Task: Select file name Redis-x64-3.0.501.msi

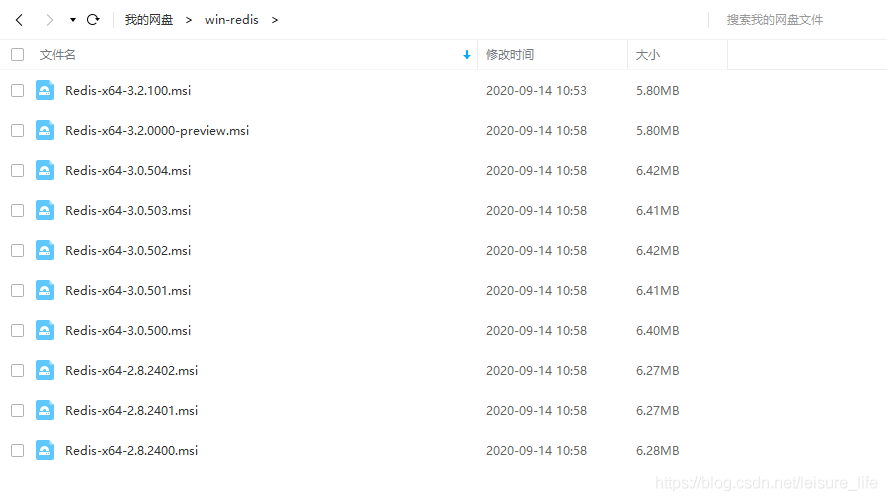Action: 128,291
